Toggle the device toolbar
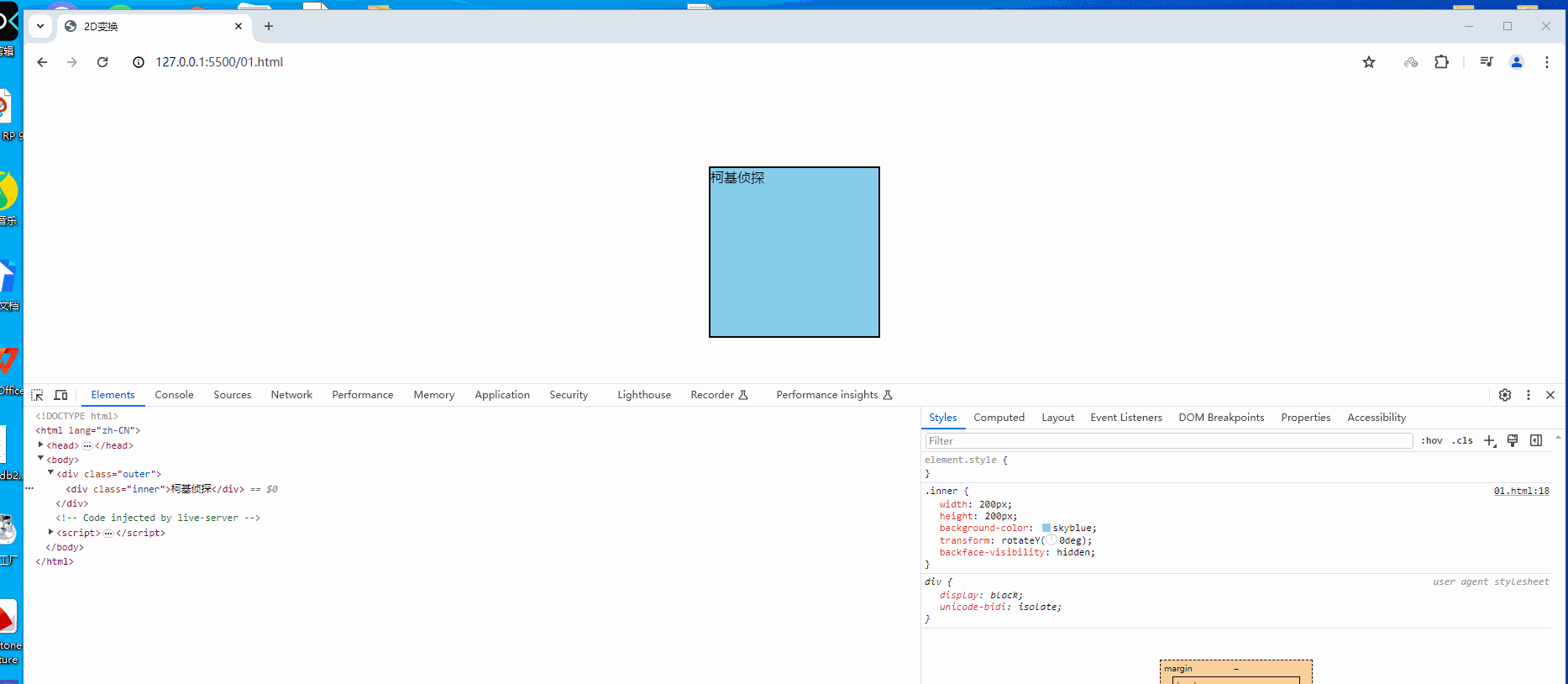 (x=60, y=395)
